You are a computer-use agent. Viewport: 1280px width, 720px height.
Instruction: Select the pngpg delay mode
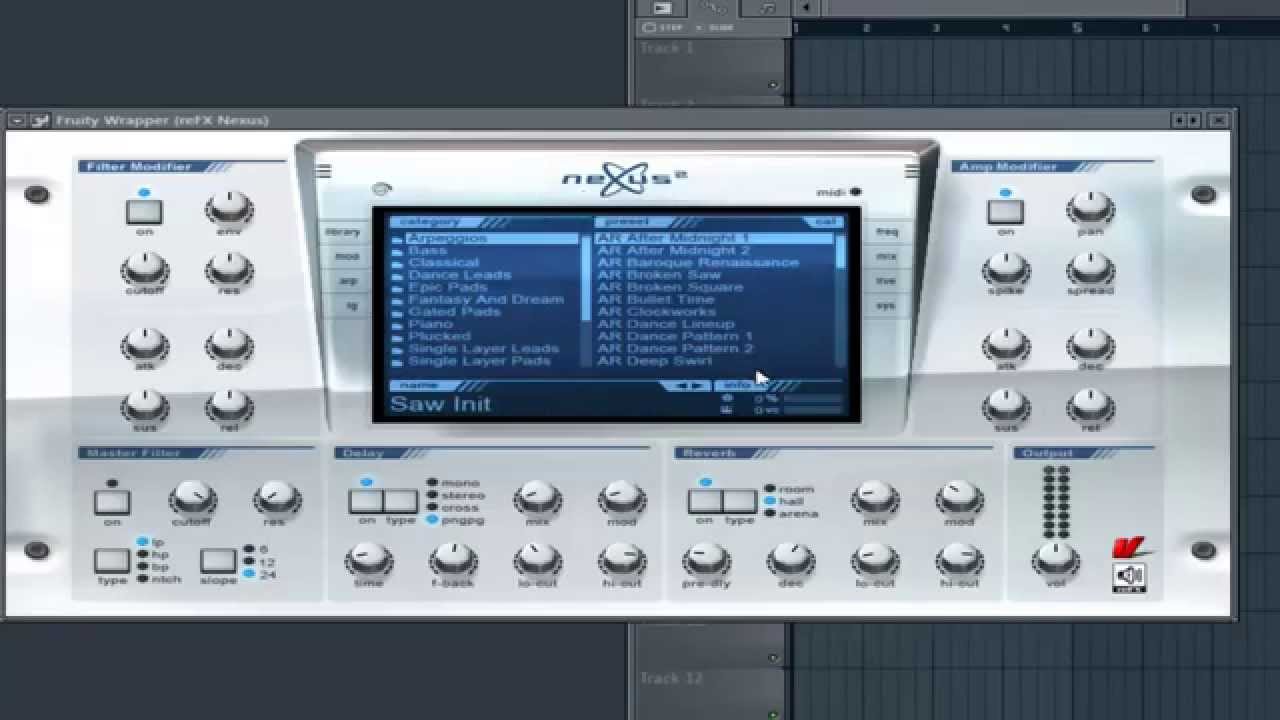tap(456, 519)
